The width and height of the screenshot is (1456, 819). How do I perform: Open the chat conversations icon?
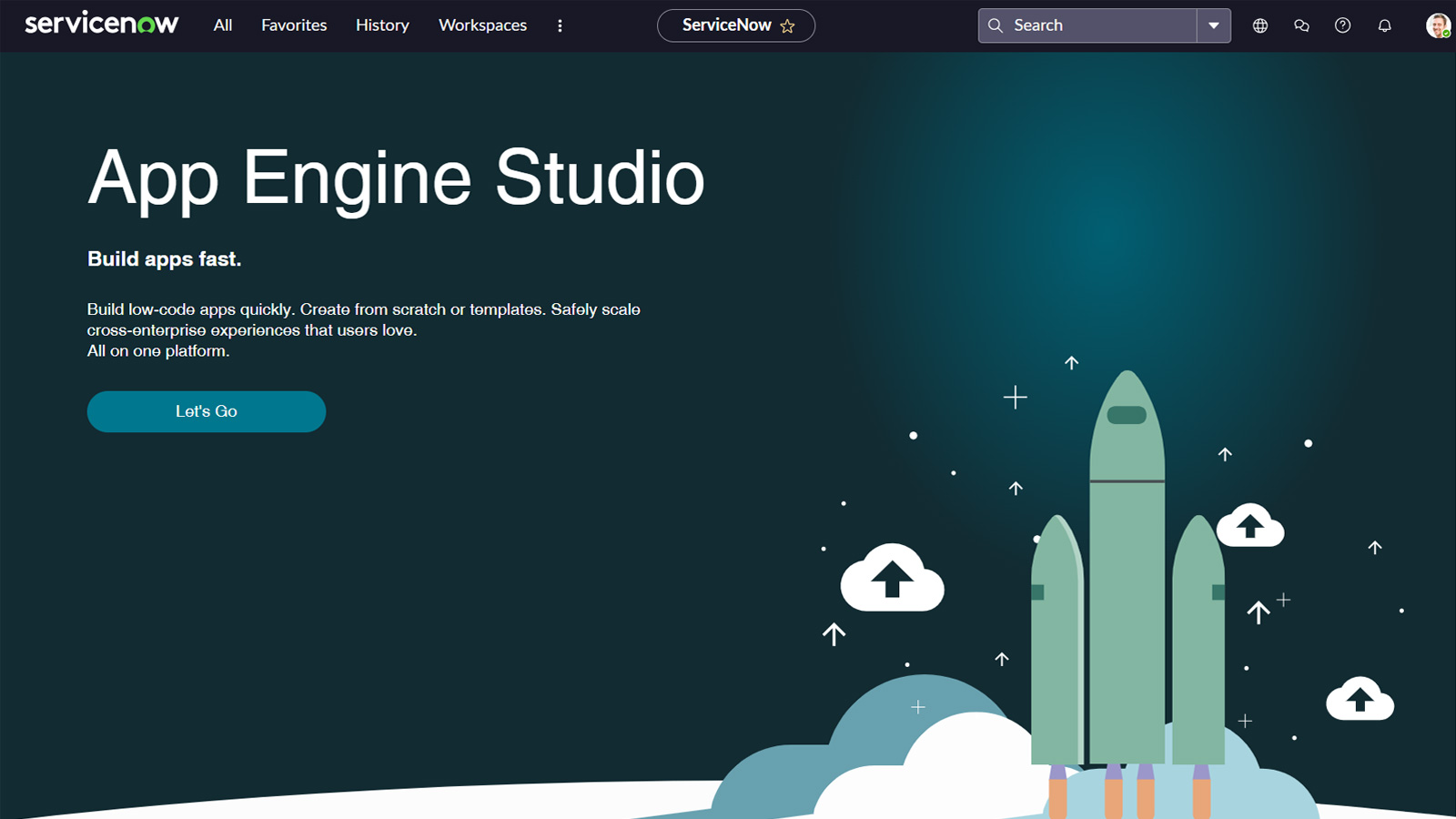pos(1301,25)
